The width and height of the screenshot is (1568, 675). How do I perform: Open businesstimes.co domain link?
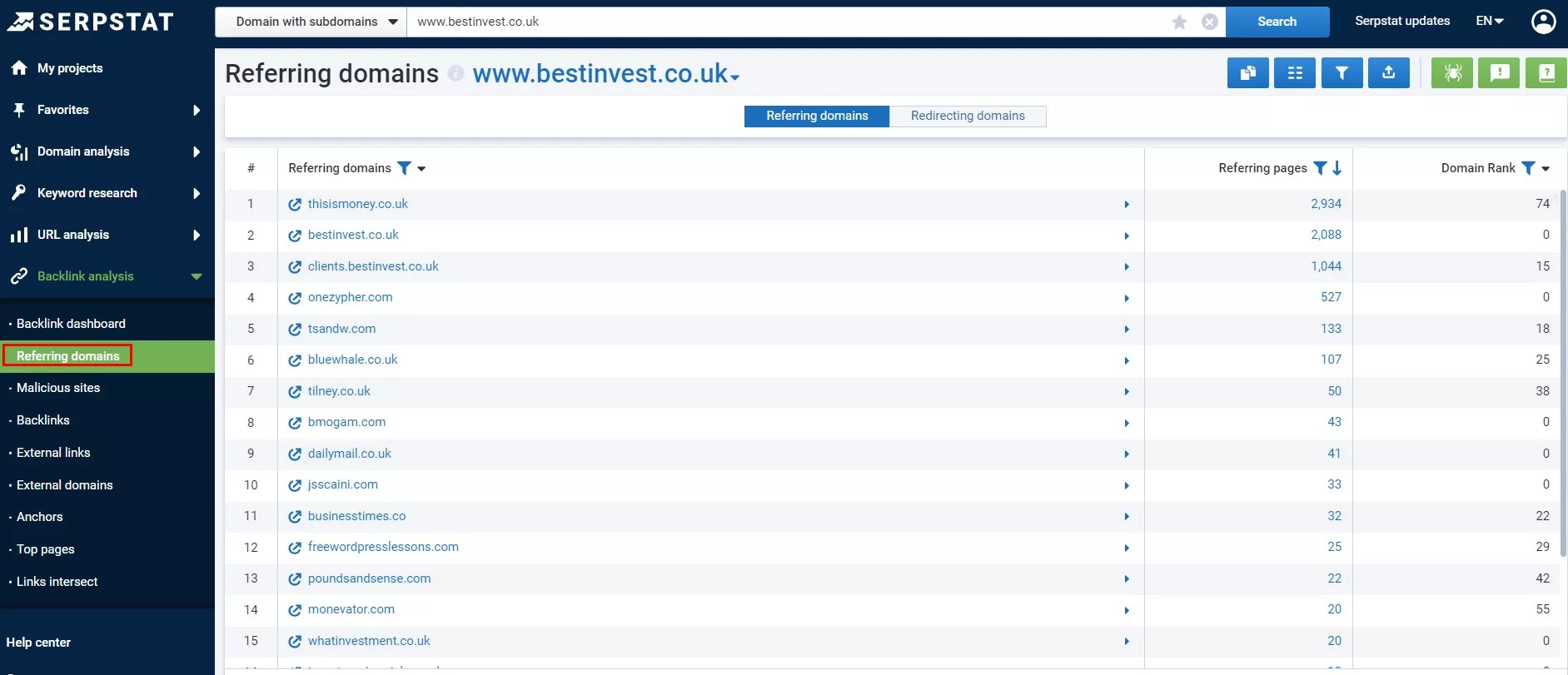(356, 516)
